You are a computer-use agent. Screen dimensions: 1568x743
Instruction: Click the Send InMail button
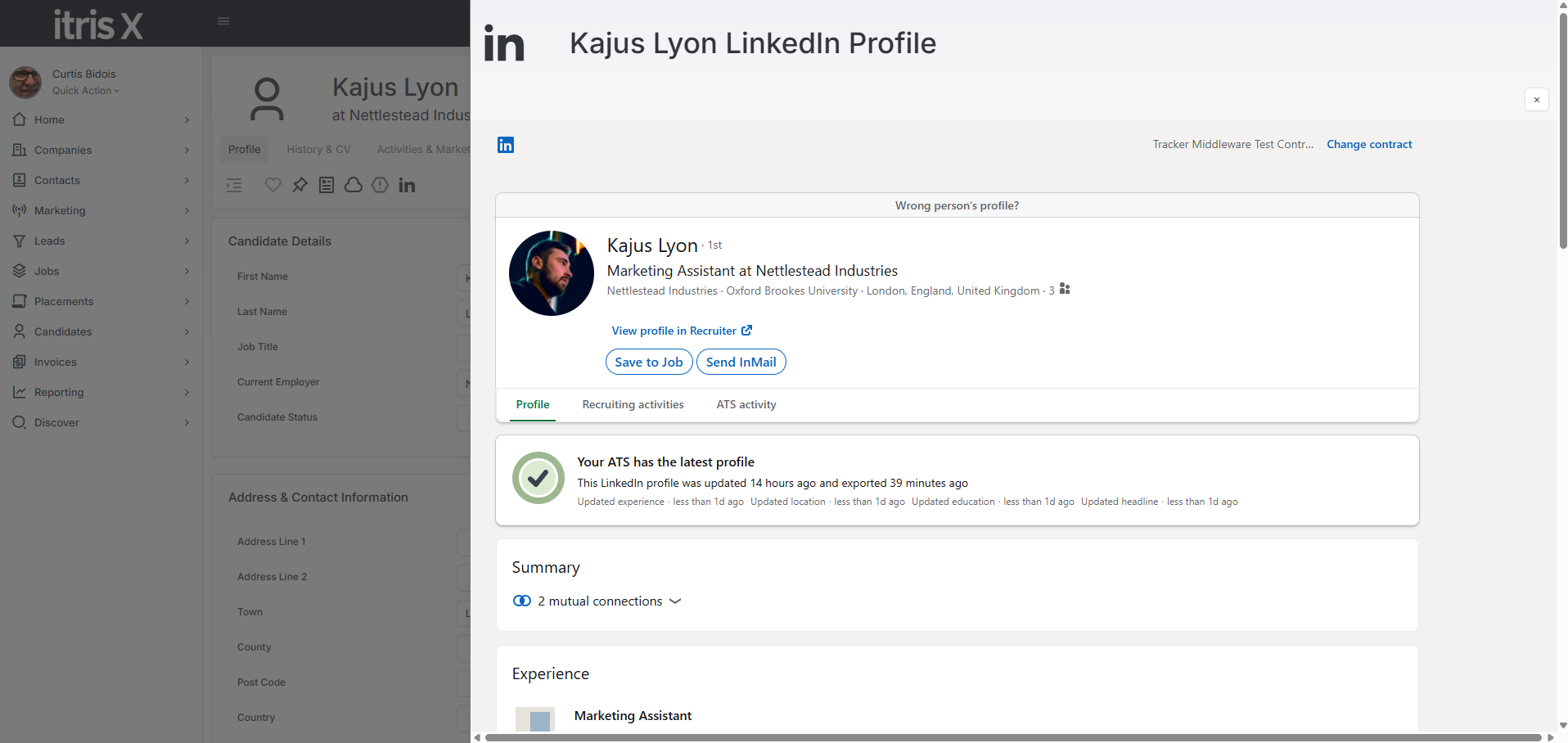point(741,362)
